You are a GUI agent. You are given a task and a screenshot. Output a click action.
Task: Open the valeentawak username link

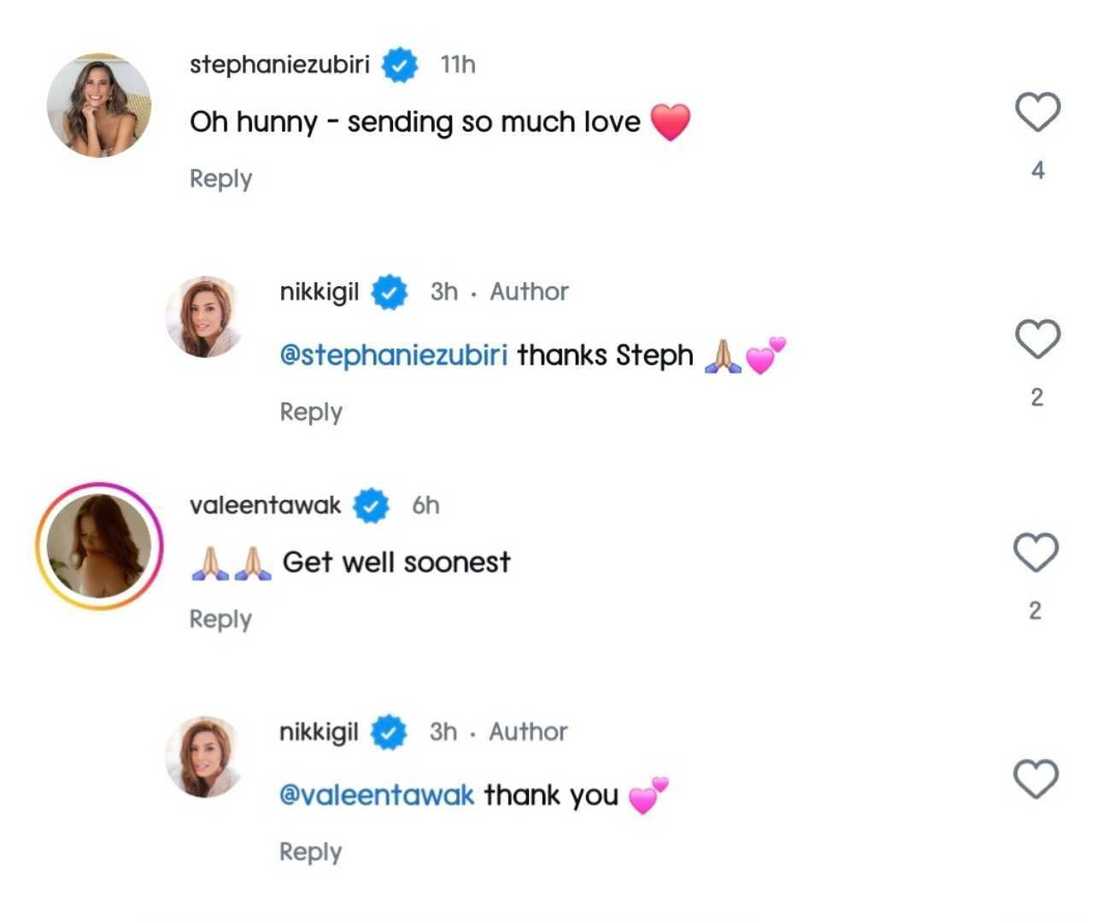tap(265, 505)
